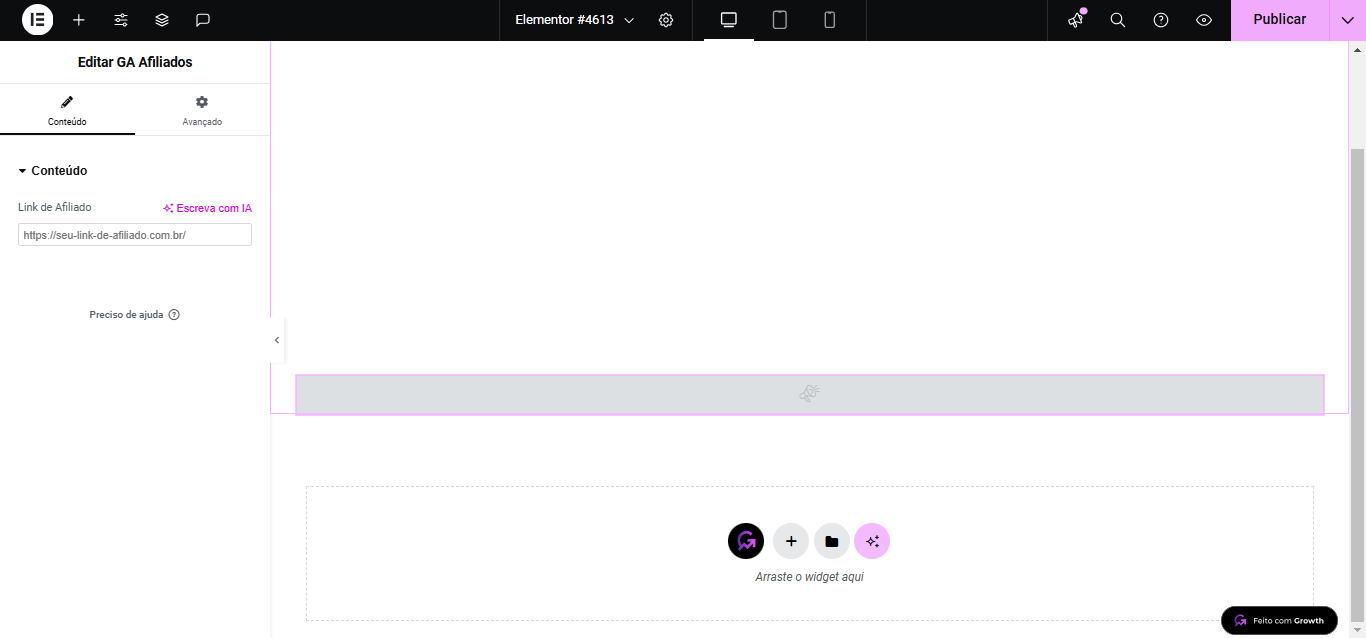The image size is (1366, 638).
Task: Switch to desktop preview mode
Action: pos(729,20)
